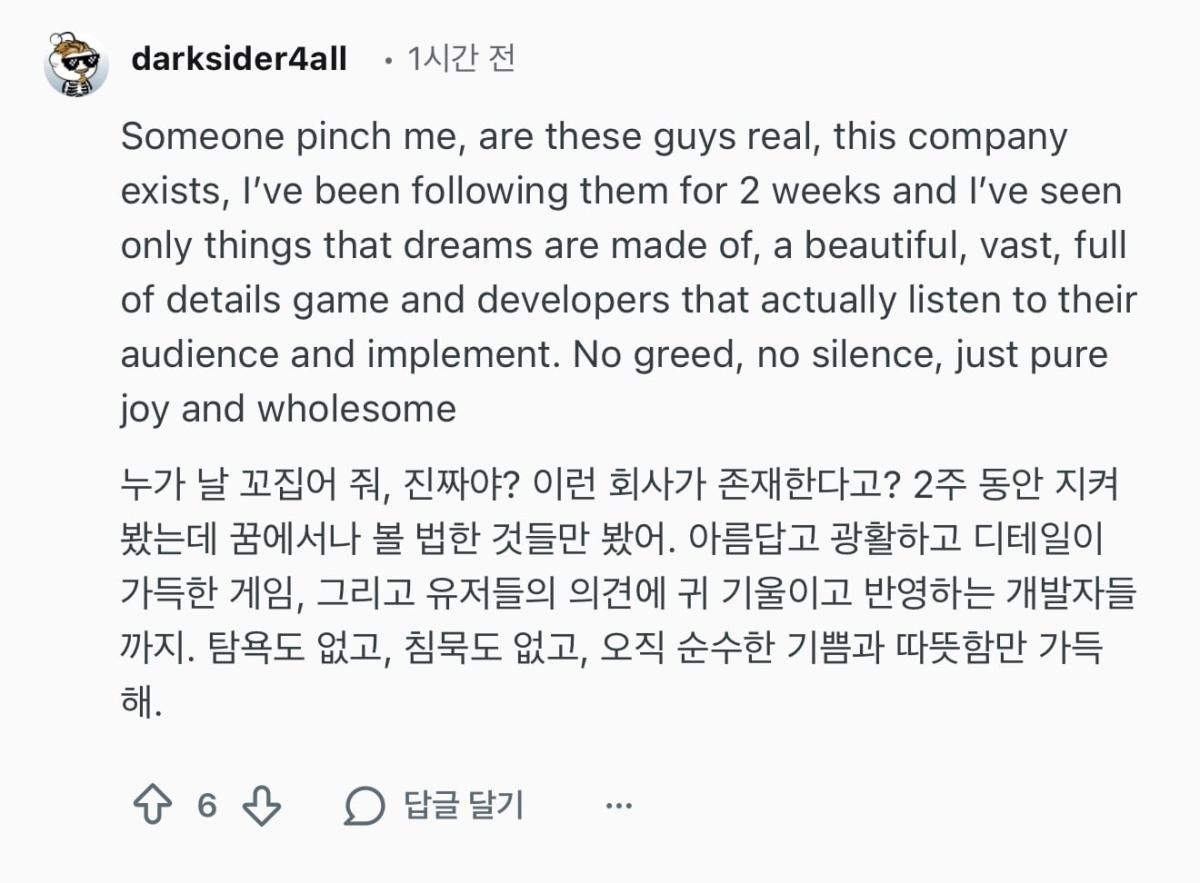Downvote the darksider4all comment

tap(262, 806)
